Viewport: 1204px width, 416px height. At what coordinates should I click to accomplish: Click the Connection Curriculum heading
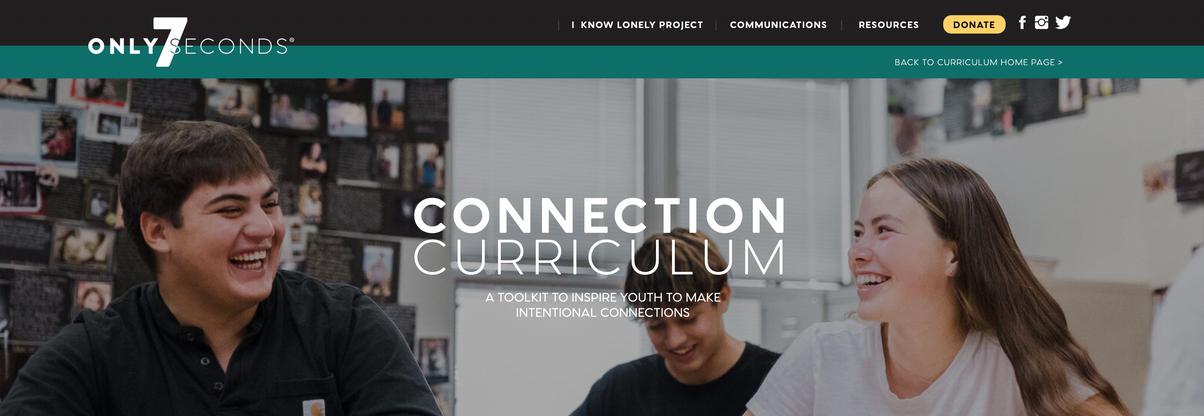(600, 236)
